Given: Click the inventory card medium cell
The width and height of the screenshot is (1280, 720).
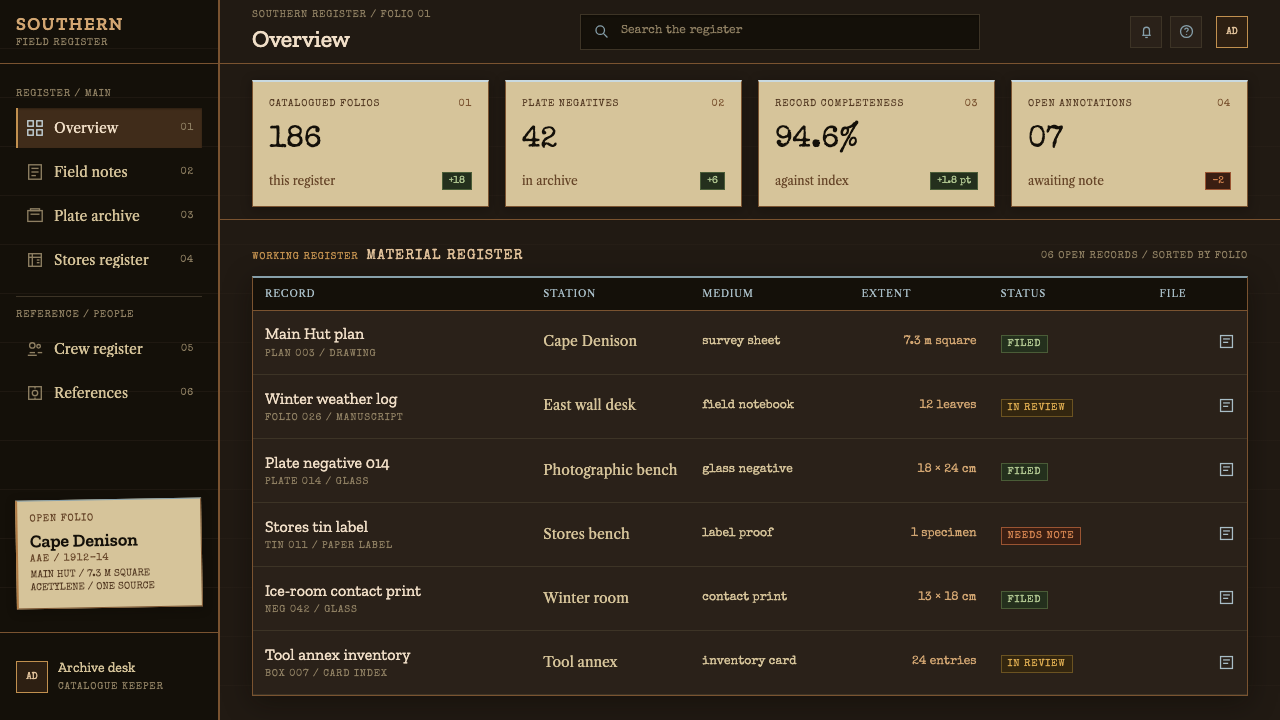Looking at the screenshot, I should coord(749,660).
